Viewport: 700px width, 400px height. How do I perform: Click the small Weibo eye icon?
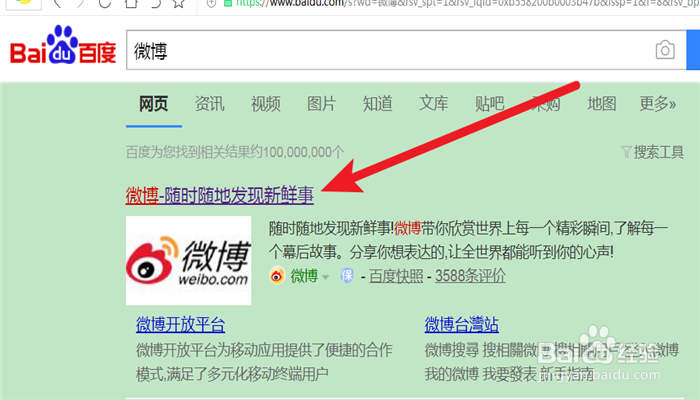coord(277,275)
